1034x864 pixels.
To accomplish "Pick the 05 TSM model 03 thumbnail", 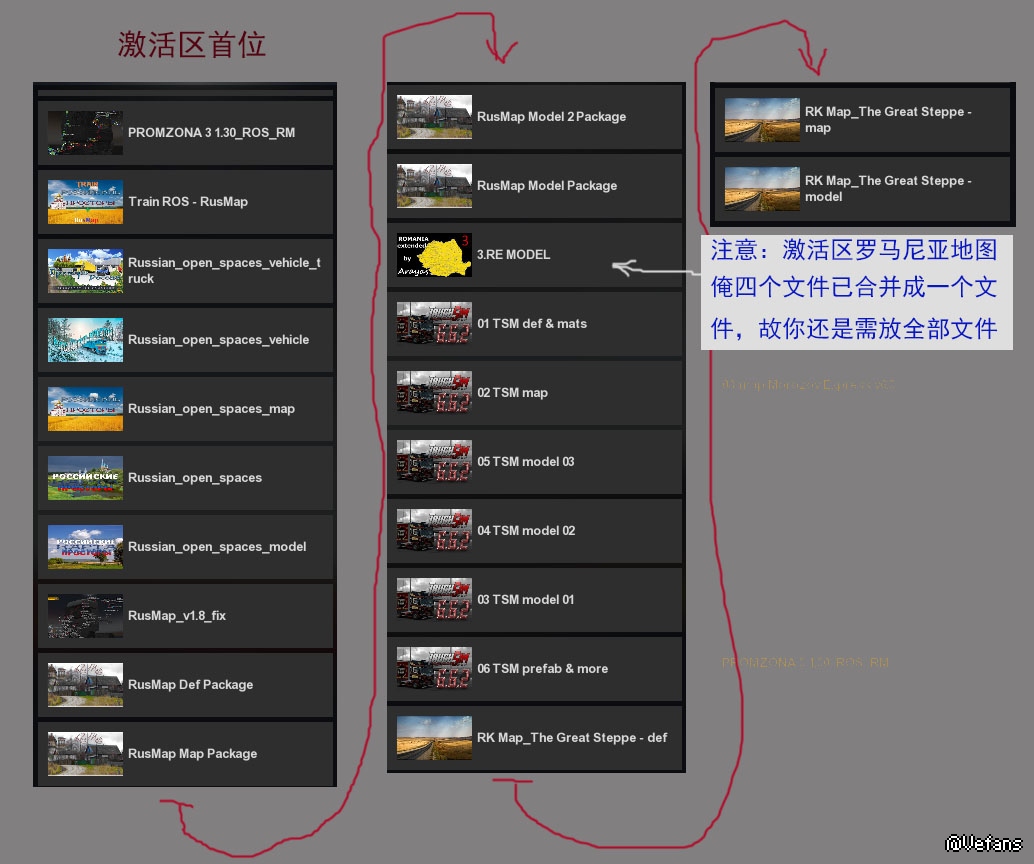I will [x=434, y=461].
